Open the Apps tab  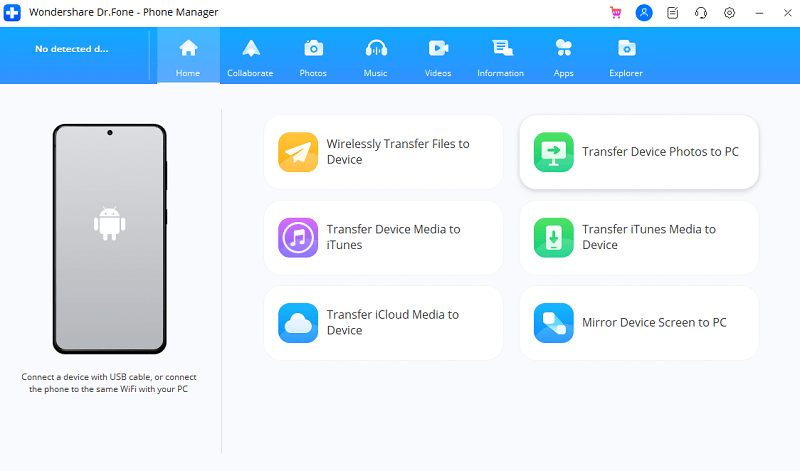coord(564,57)
